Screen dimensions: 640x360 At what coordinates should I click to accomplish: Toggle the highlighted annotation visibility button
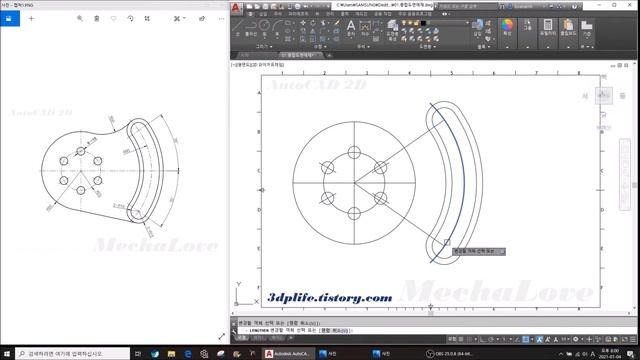tap(540, 339)
